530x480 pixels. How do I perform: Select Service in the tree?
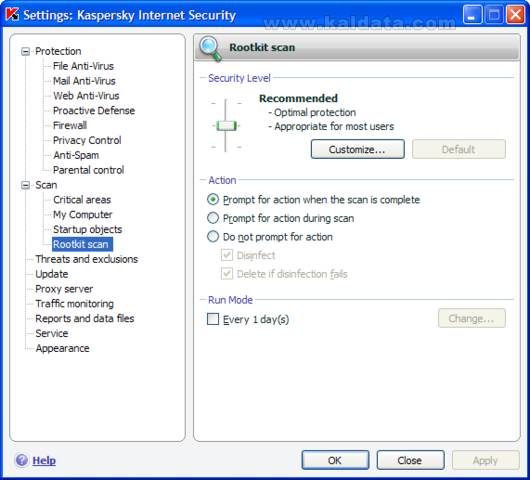[x=52, y=334]
